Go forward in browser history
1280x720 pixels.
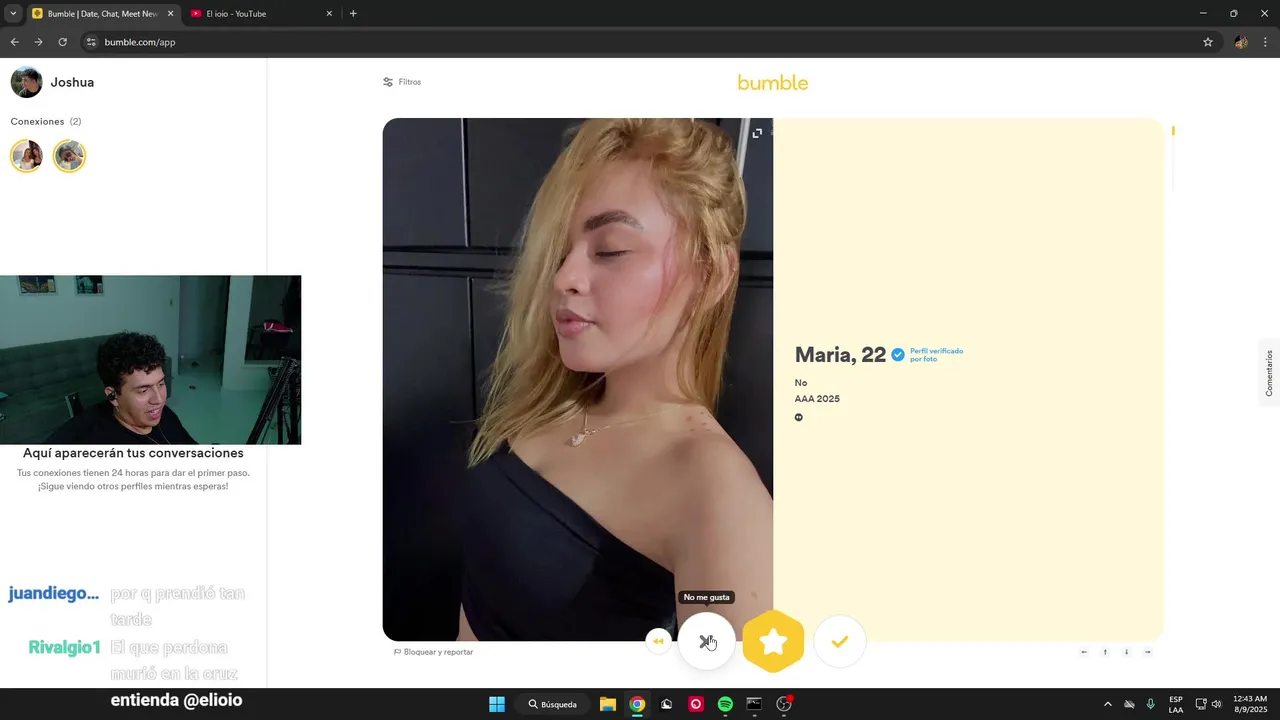38,42
